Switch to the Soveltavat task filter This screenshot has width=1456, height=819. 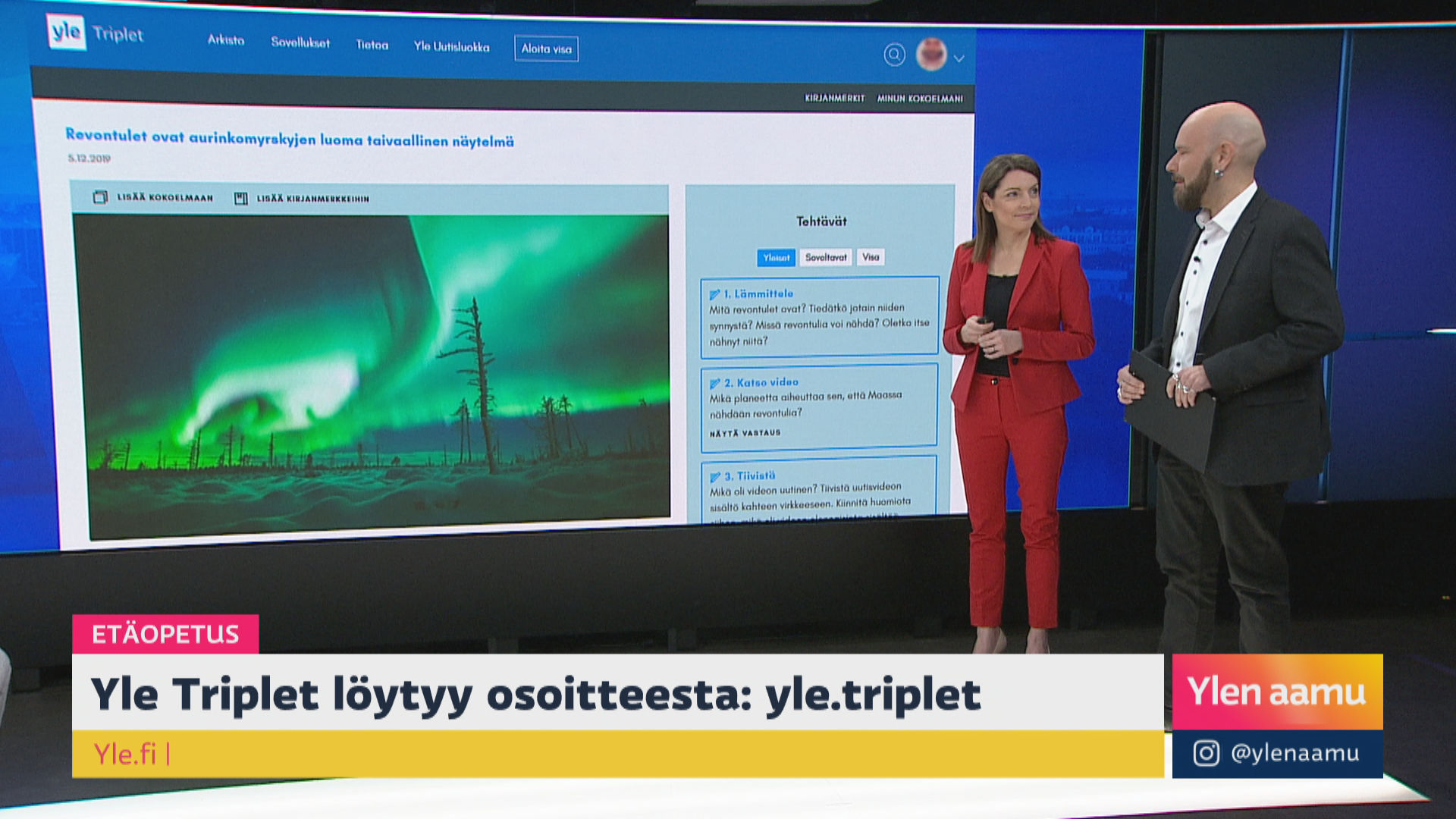pos(826,258)
